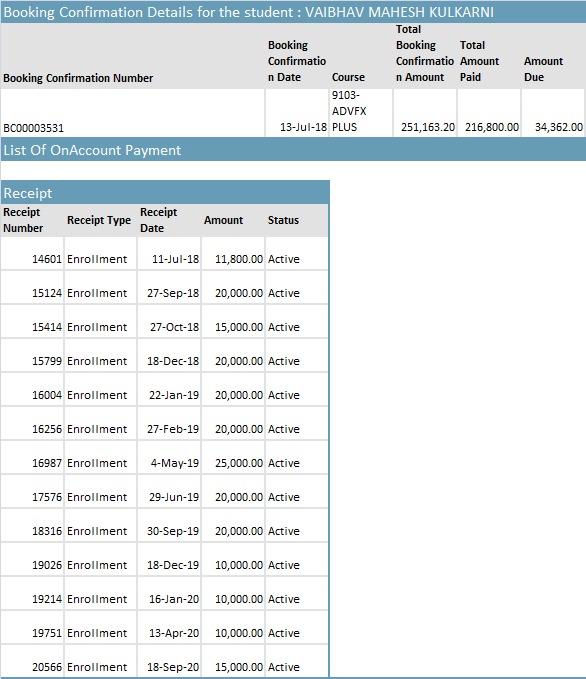Click the Total Amount Paid value 216,800.00

point(492,127)
